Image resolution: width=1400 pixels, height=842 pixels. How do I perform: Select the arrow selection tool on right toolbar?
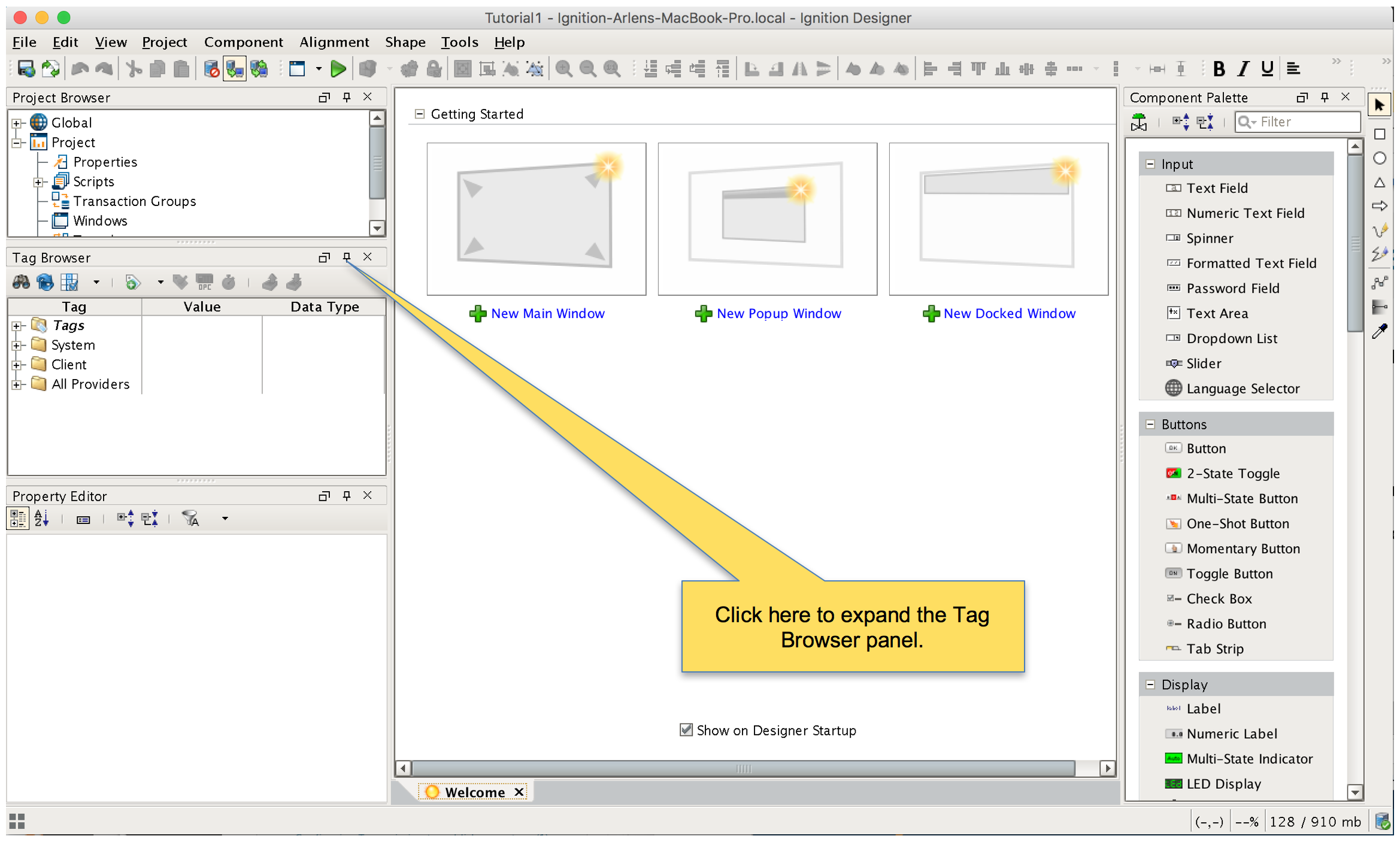pos(1380,105)
